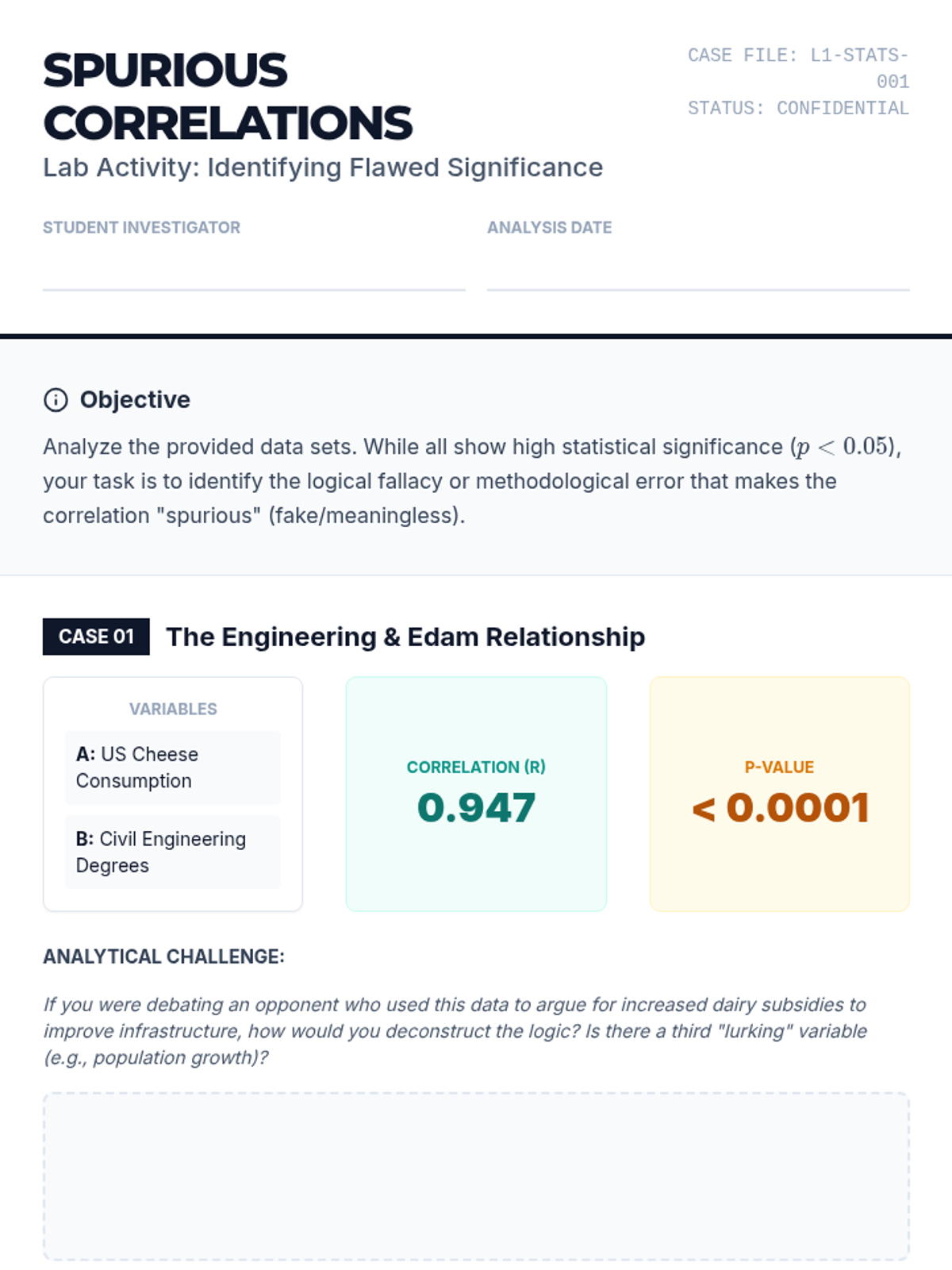The image size is (952, 1270).
Task: Click the Analytical Challenge label
Action: (163, 956)
